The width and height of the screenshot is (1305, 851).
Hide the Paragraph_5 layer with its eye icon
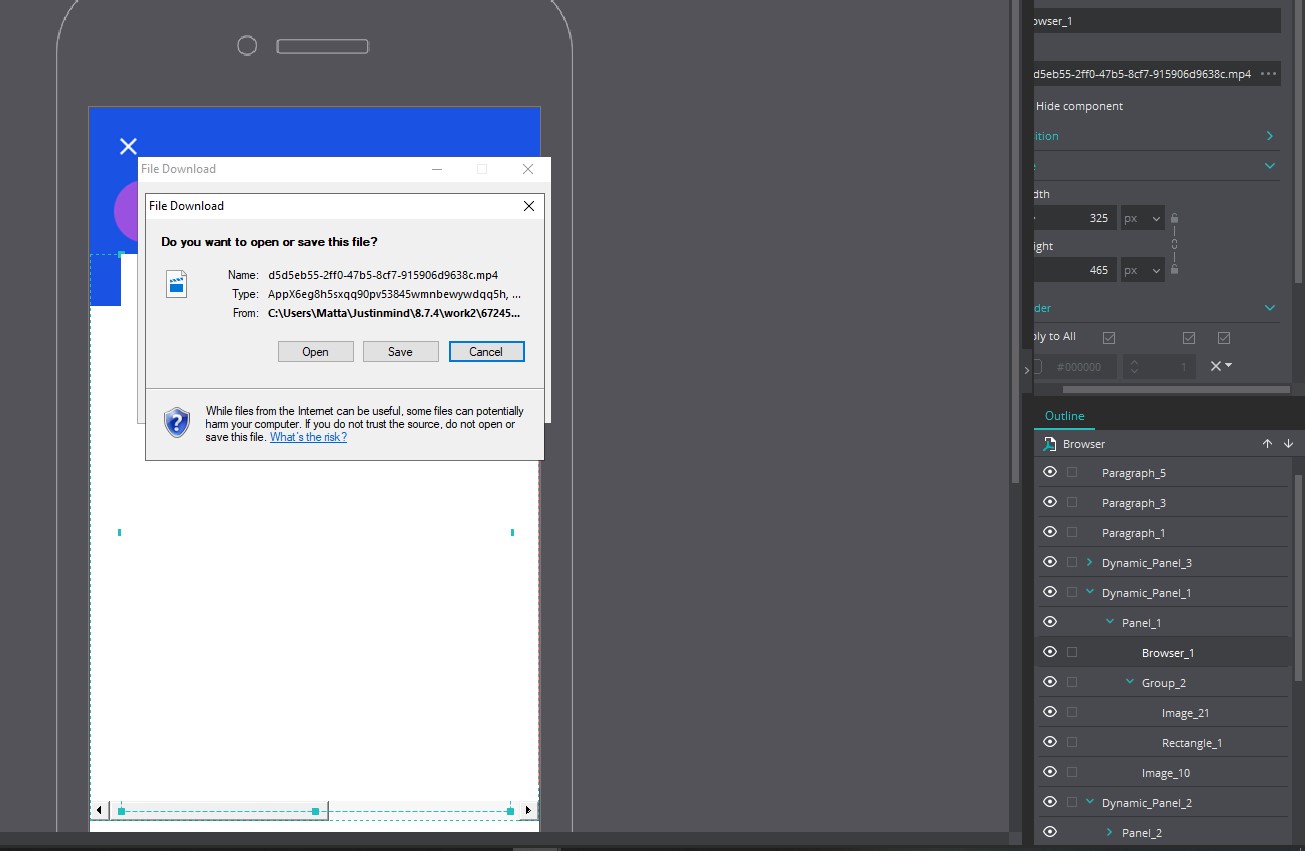[1050, 472]
